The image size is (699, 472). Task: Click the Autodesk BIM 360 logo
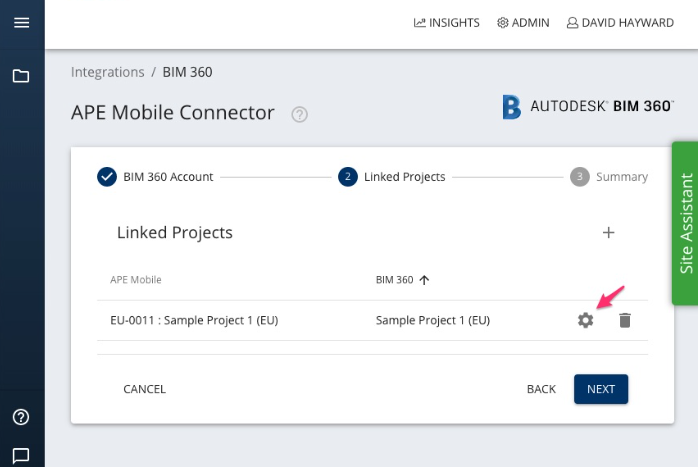click(x=588, y=107)
